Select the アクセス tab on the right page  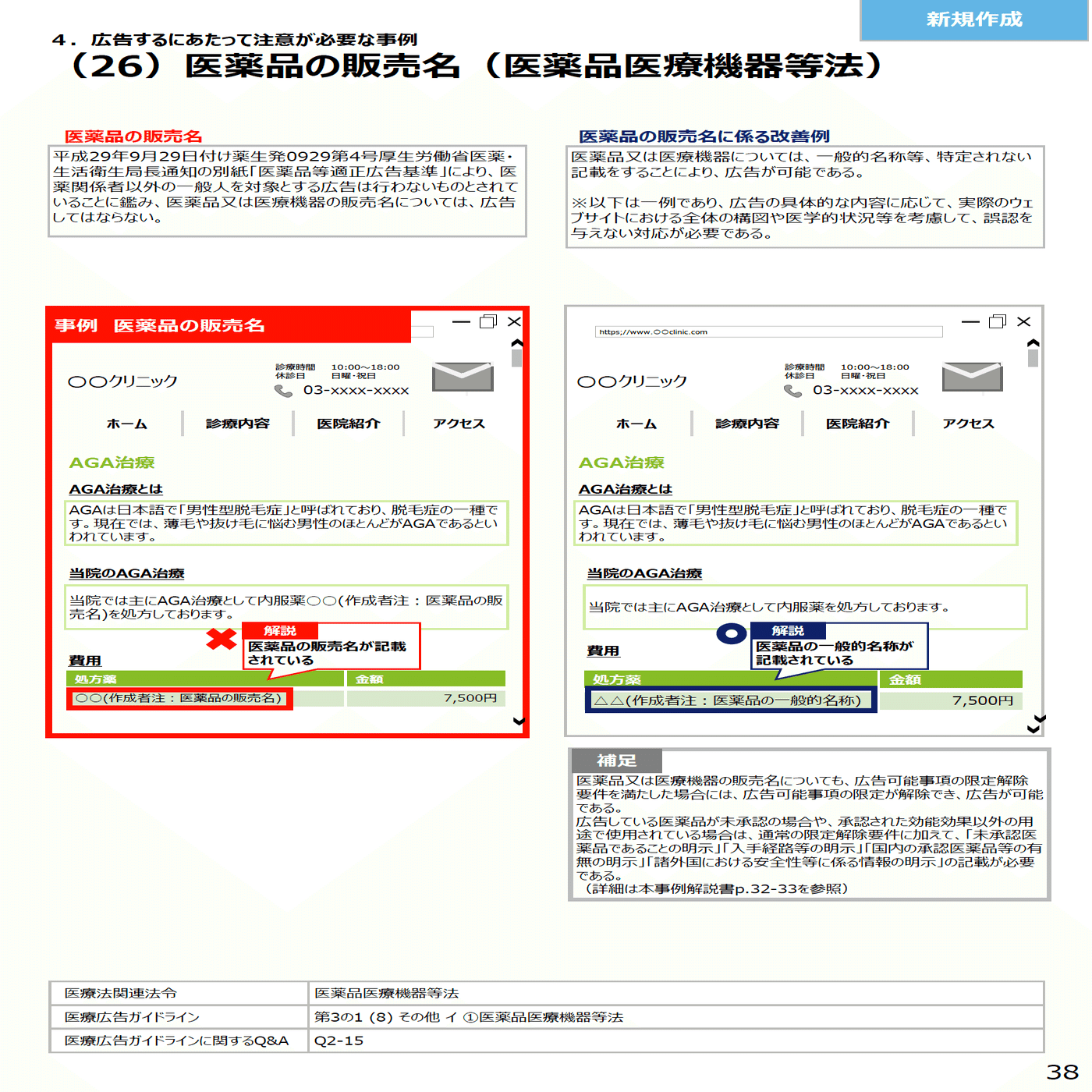click(967, 424)
